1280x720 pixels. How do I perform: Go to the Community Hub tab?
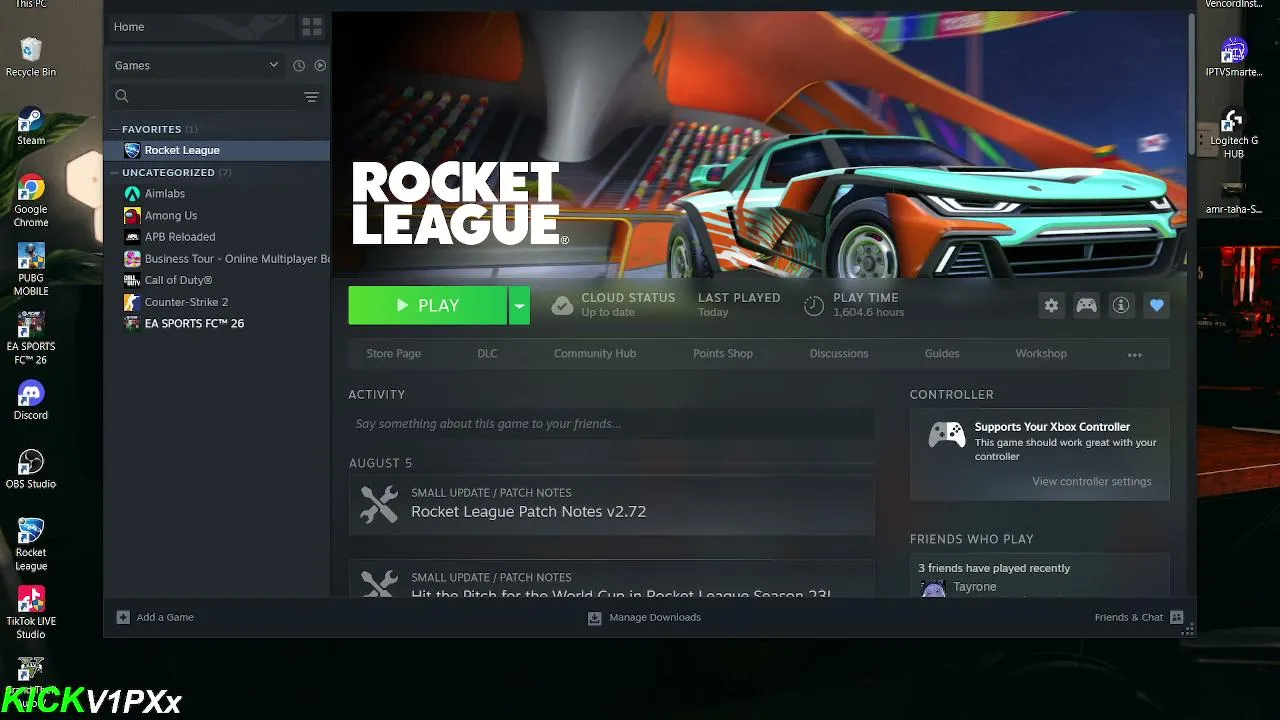595,354
